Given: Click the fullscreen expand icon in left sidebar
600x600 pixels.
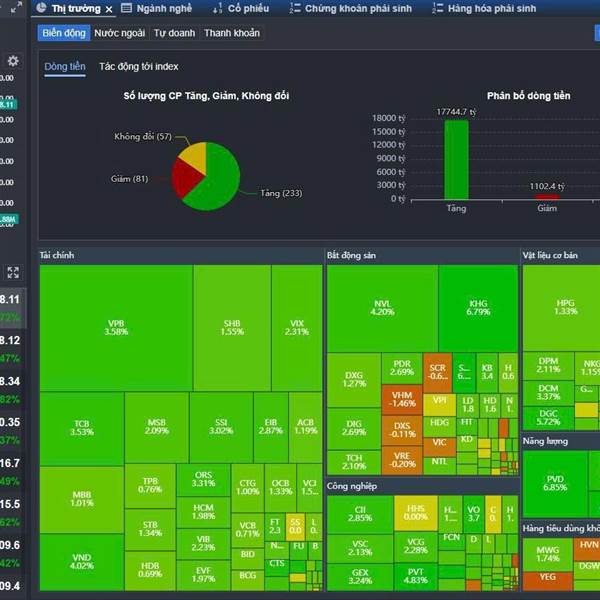Looking at the screenshot, I should pyautogui.click(x=13, y=272).
